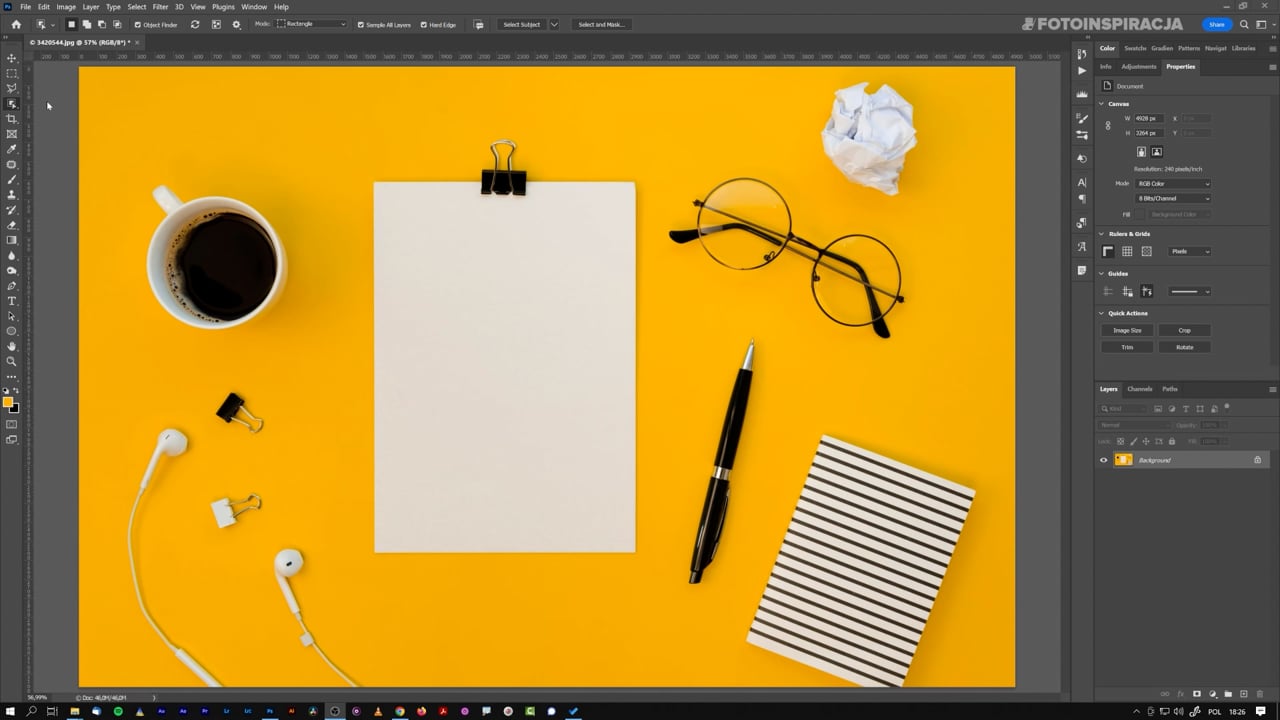Screen dimensions: 1280x720
Task: Select the Clone Stamp tool
Action: (12, 195)
